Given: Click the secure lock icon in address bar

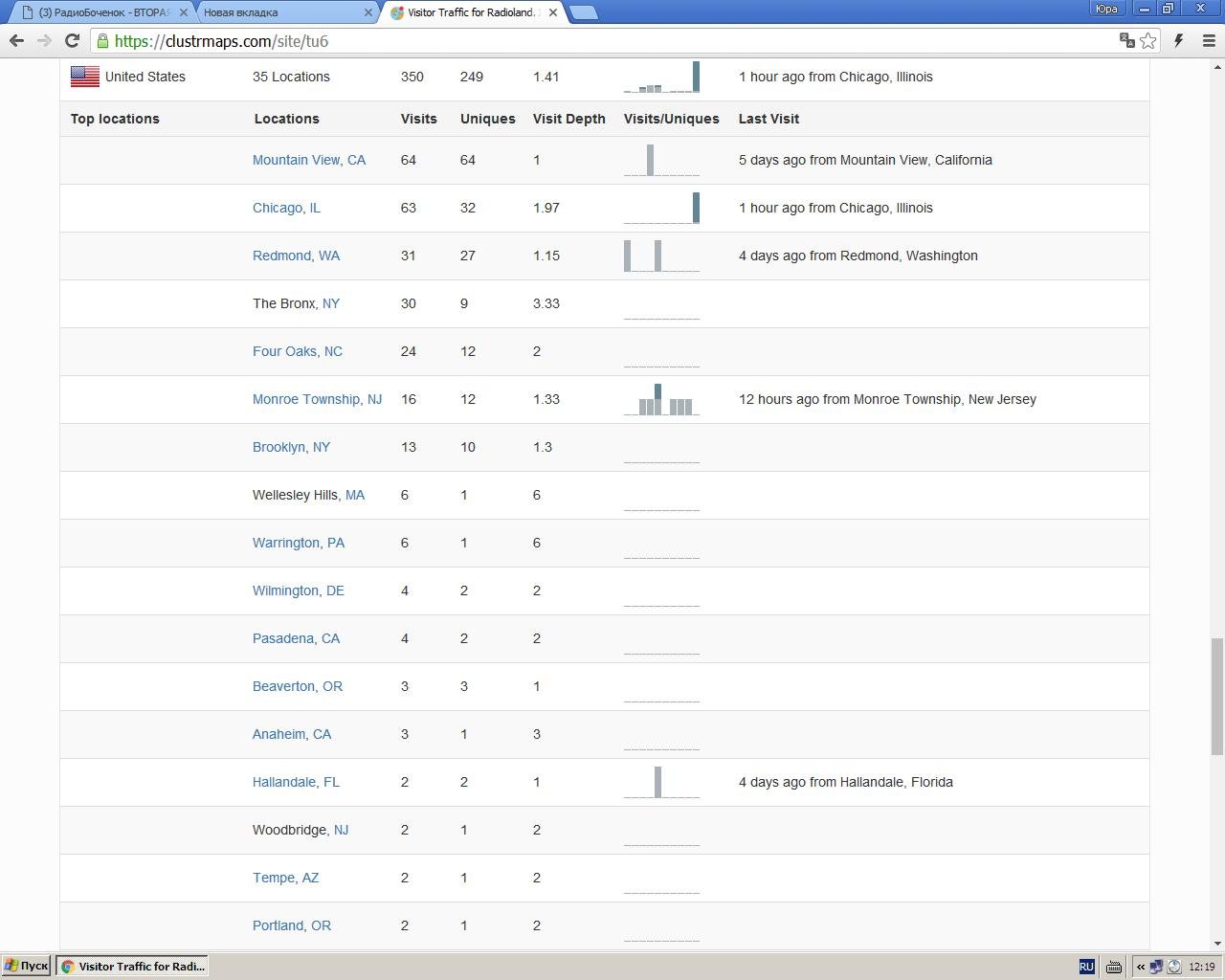Looking at the screenshot, I should pyautogui.click(x=102, y=41).
